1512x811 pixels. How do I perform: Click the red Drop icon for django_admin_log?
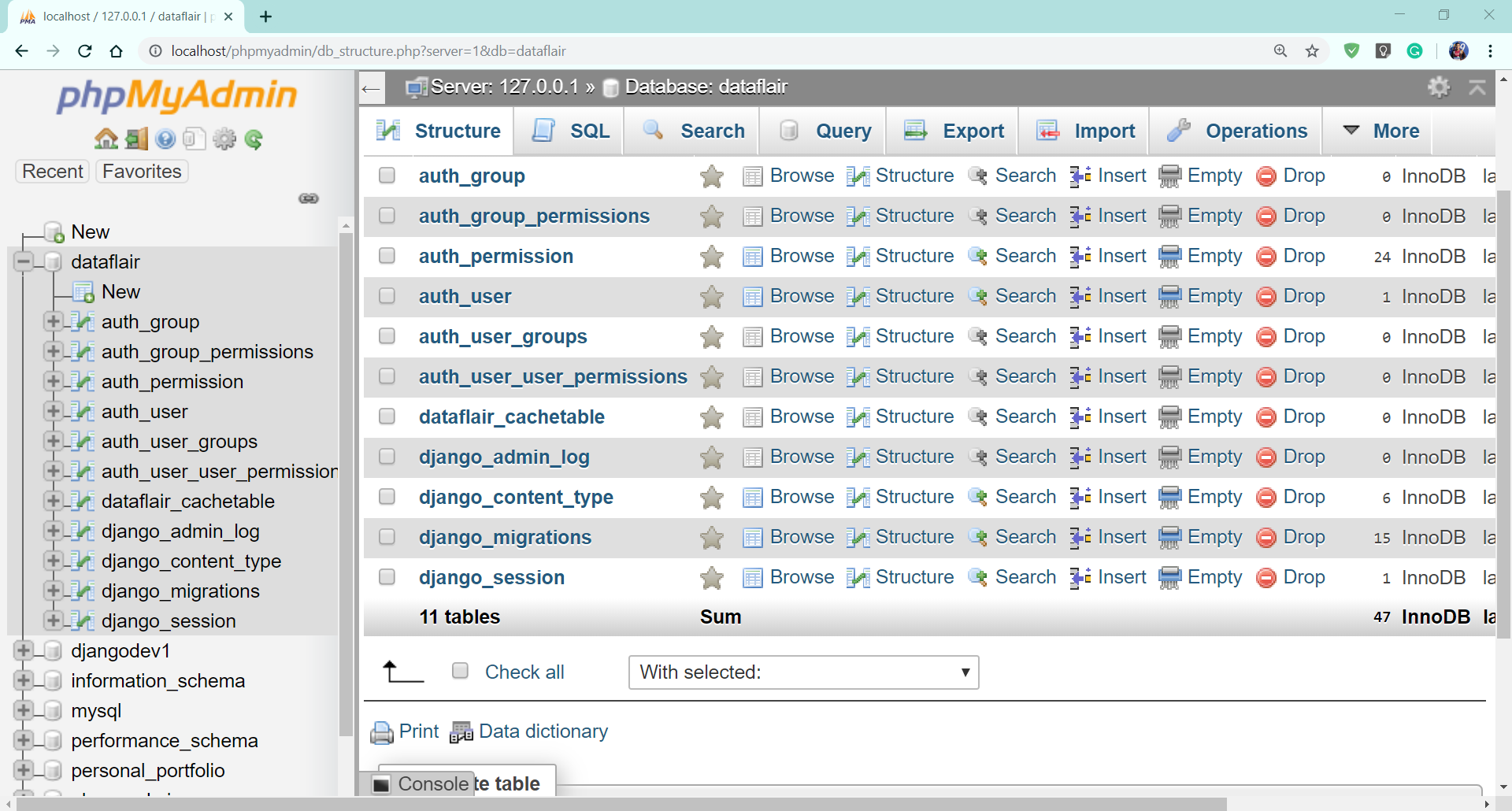coord(1266,457)
